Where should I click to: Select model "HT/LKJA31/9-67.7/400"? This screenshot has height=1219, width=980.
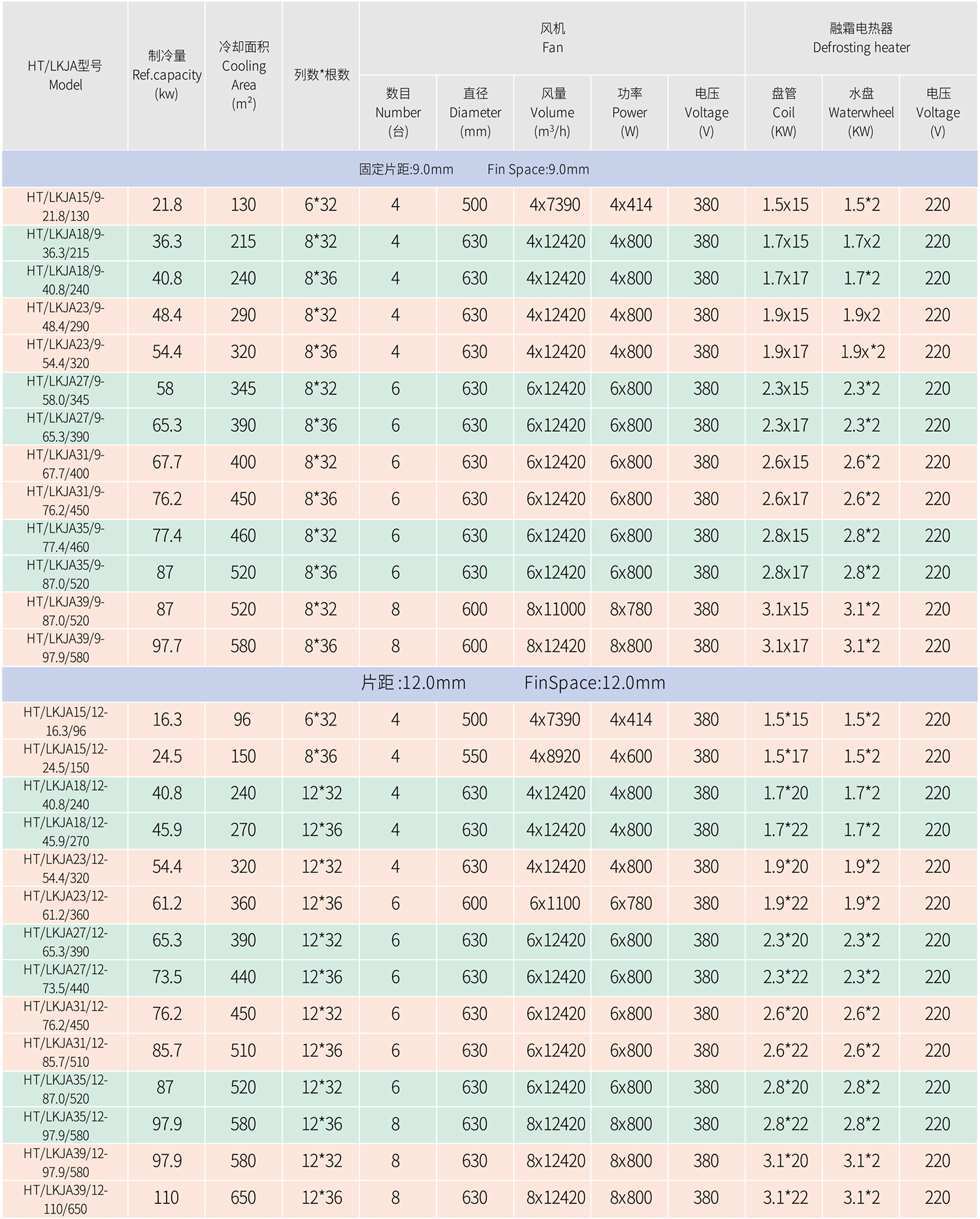65,463
